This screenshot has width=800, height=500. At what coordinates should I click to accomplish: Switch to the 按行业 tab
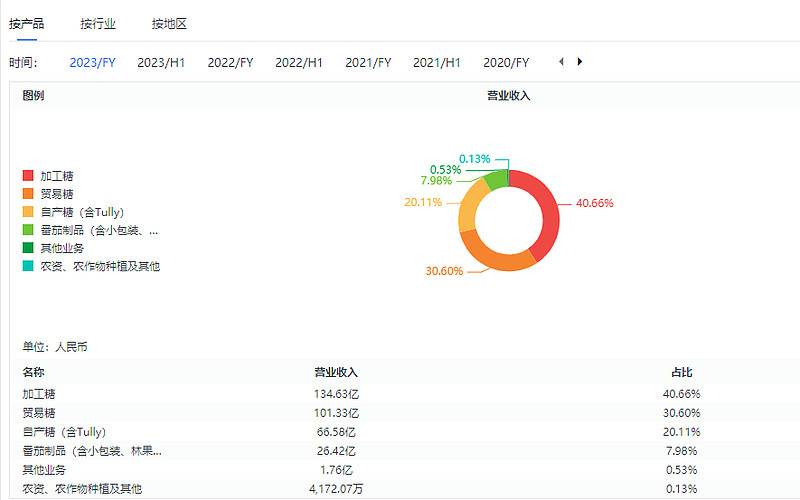point(98,24)
